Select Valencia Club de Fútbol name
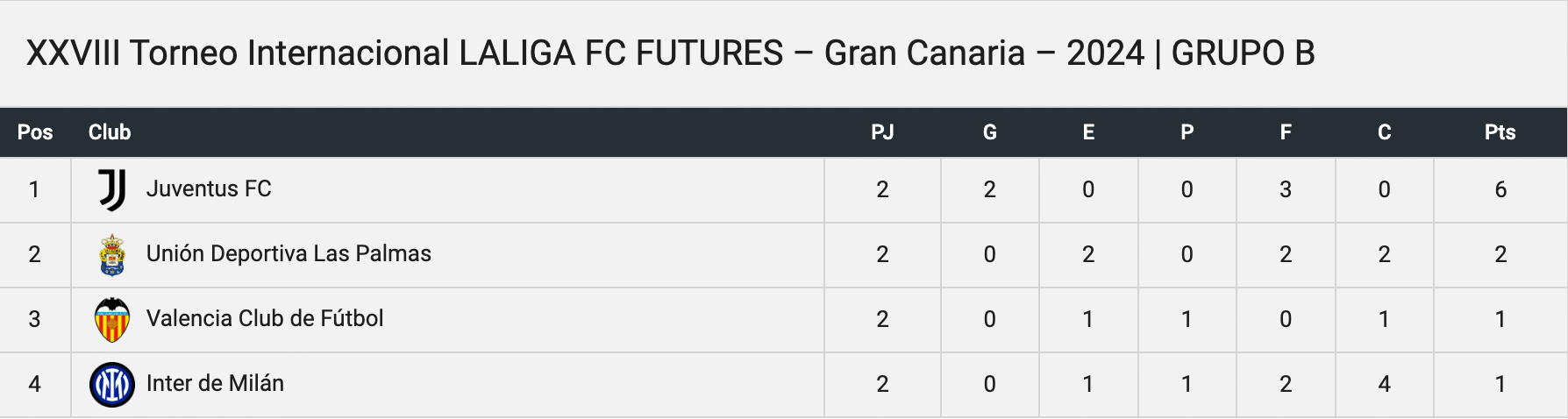The image size is (1568, 419). coord(265,318)
